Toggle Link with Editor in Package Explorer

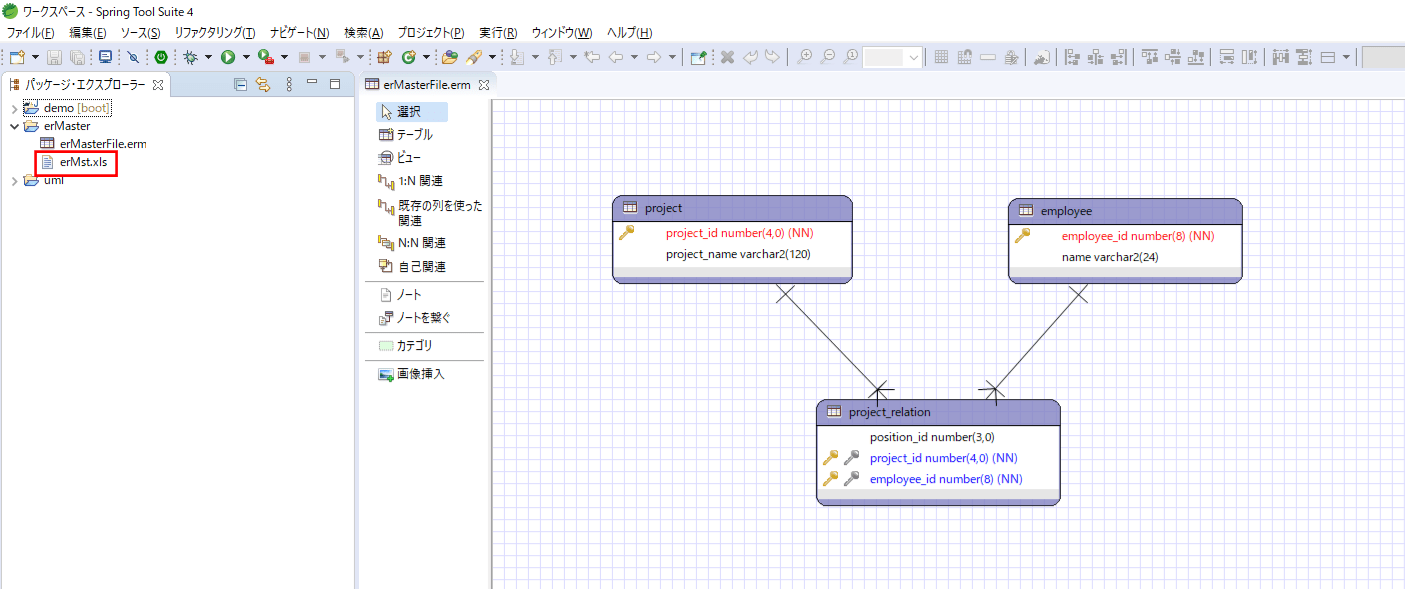tap(263, 85)
